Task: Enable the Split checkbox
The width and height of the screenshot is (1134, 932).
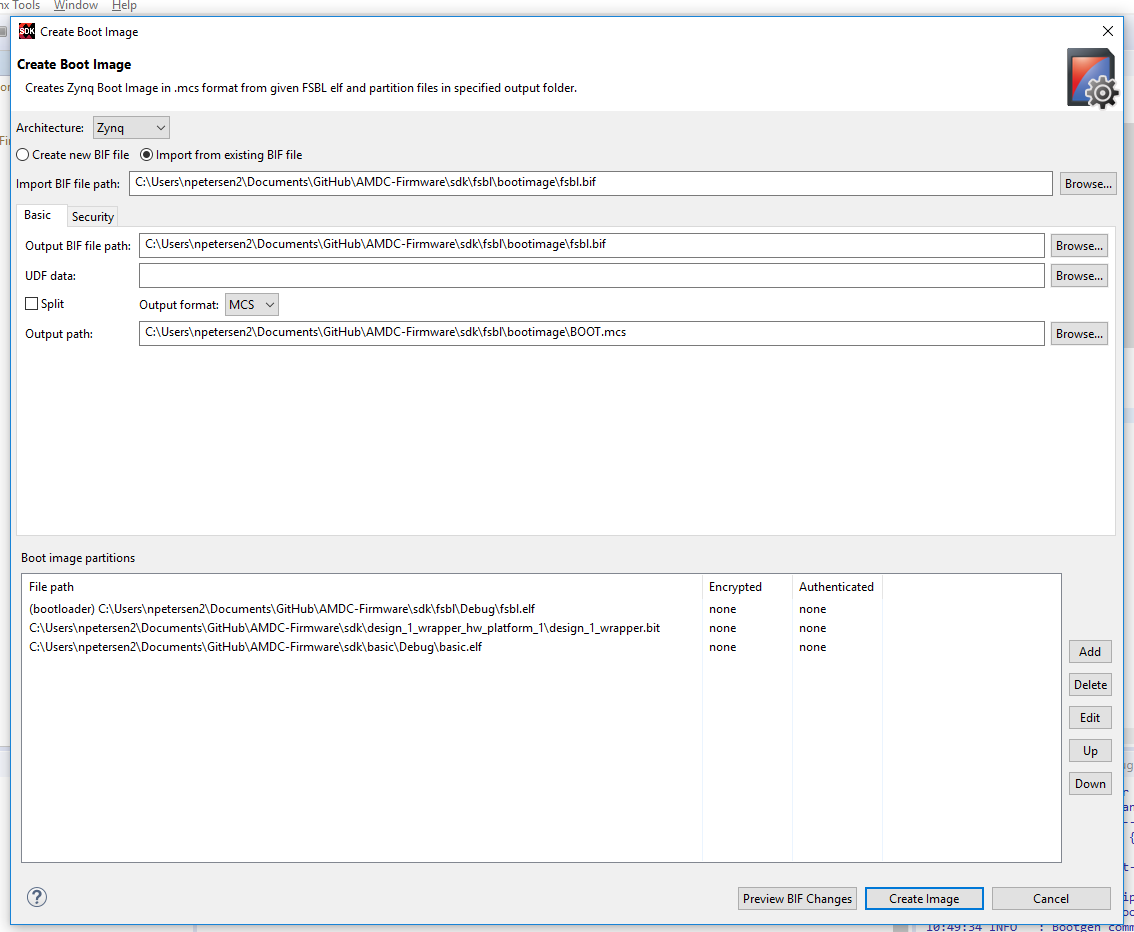Action: [x=44, y=304]
